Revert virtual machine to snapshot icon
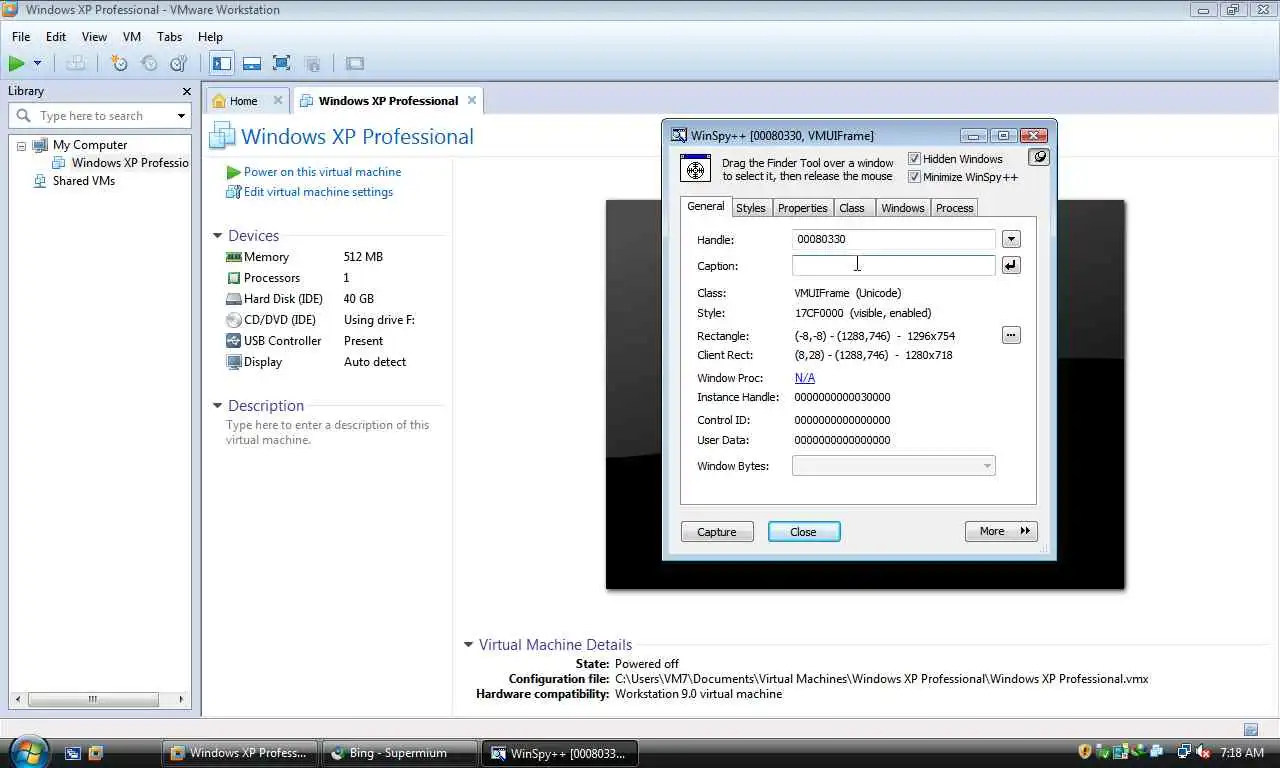Viewport: 1280px width, 768px height. (149, 63)
